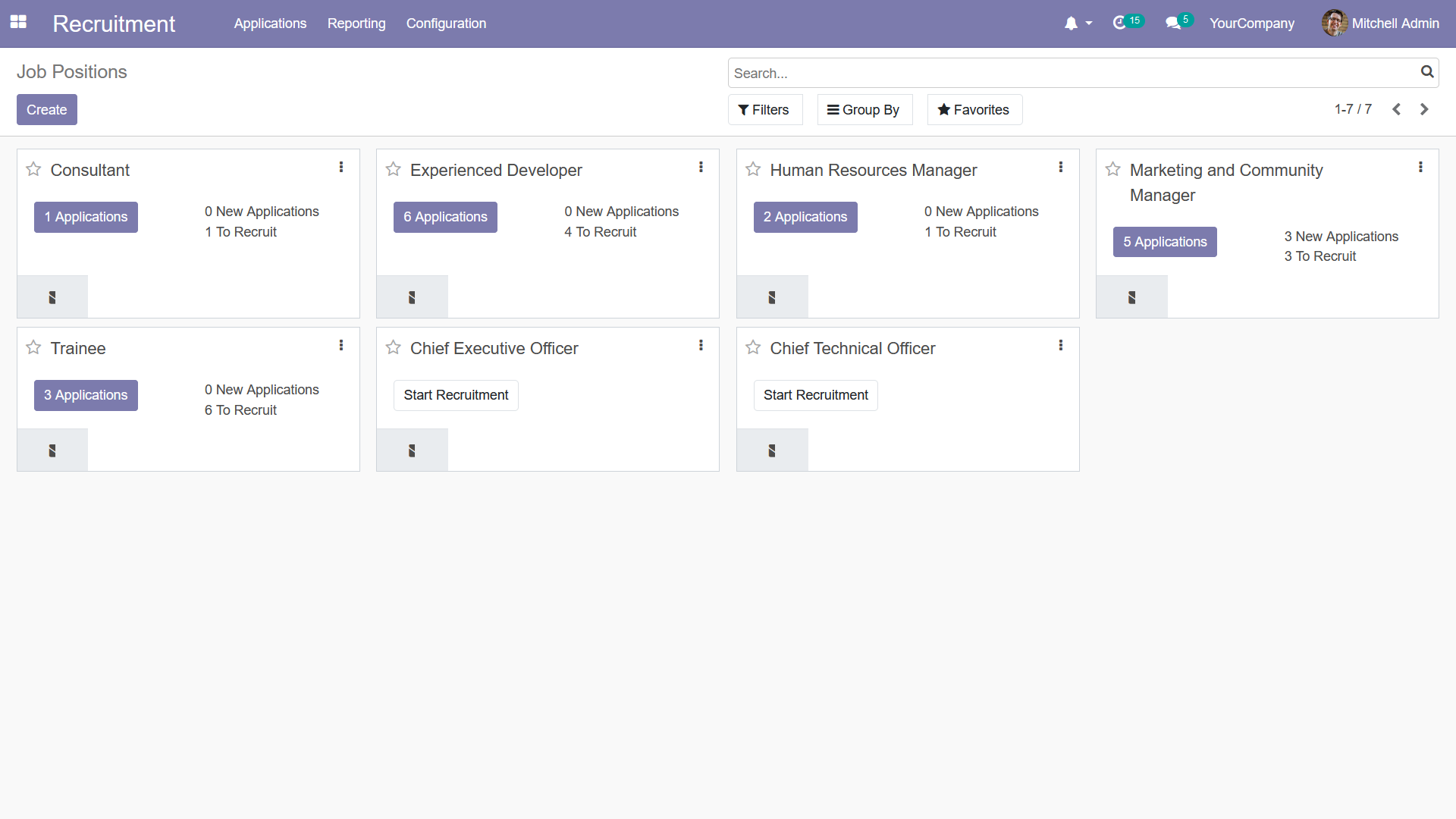Click the Chief Technical Officer options icon
This screenshot has width=1456, height=819.
coord(1061,345)
